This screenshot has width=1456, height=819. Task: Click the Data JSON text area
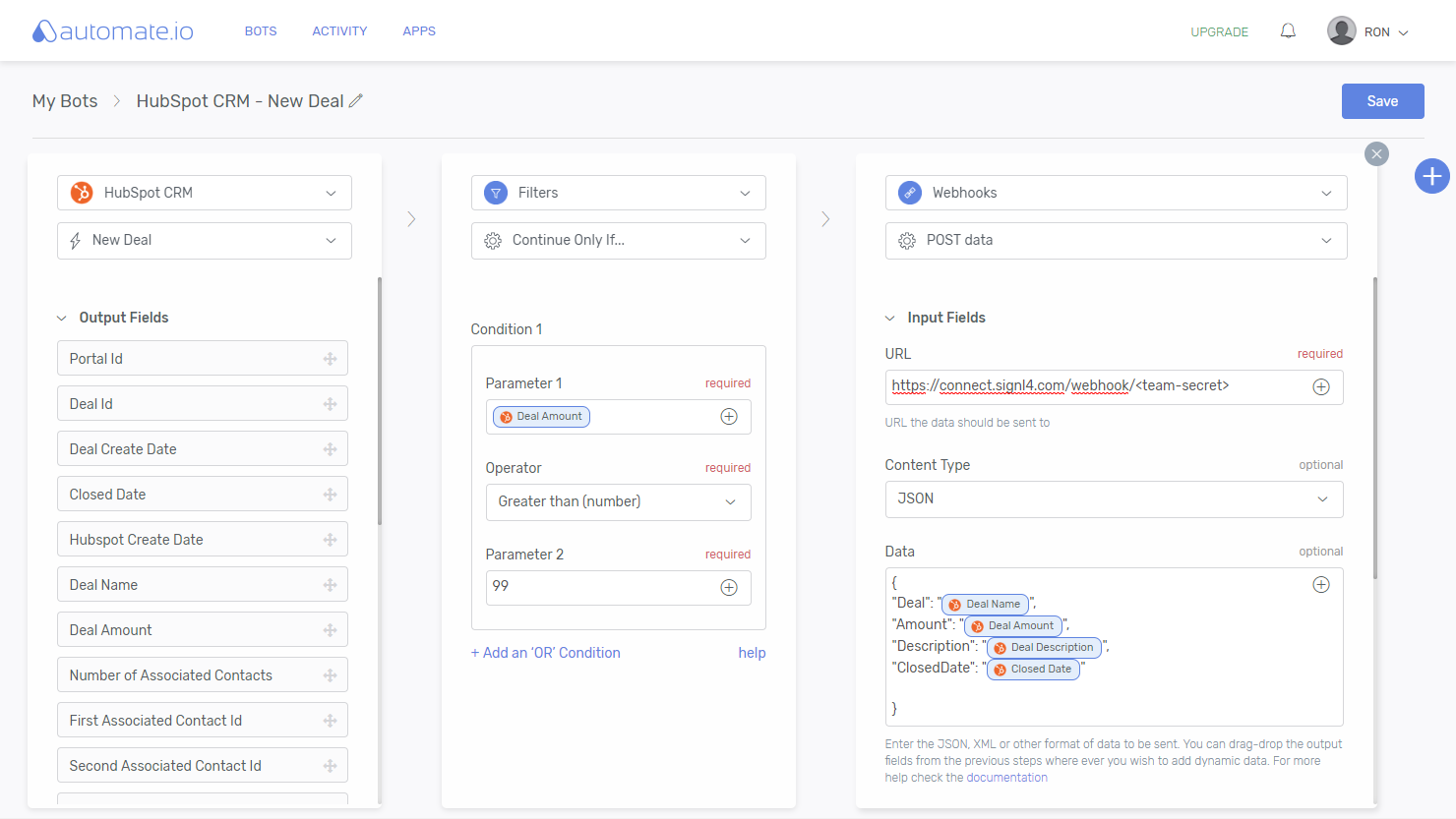pyautogui.click(x=1115, y=647)
